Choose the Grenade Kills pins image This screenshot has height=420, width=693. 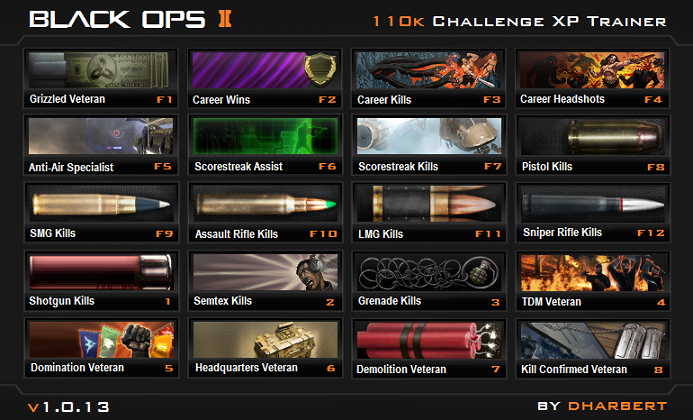click(x=429, y=271)
